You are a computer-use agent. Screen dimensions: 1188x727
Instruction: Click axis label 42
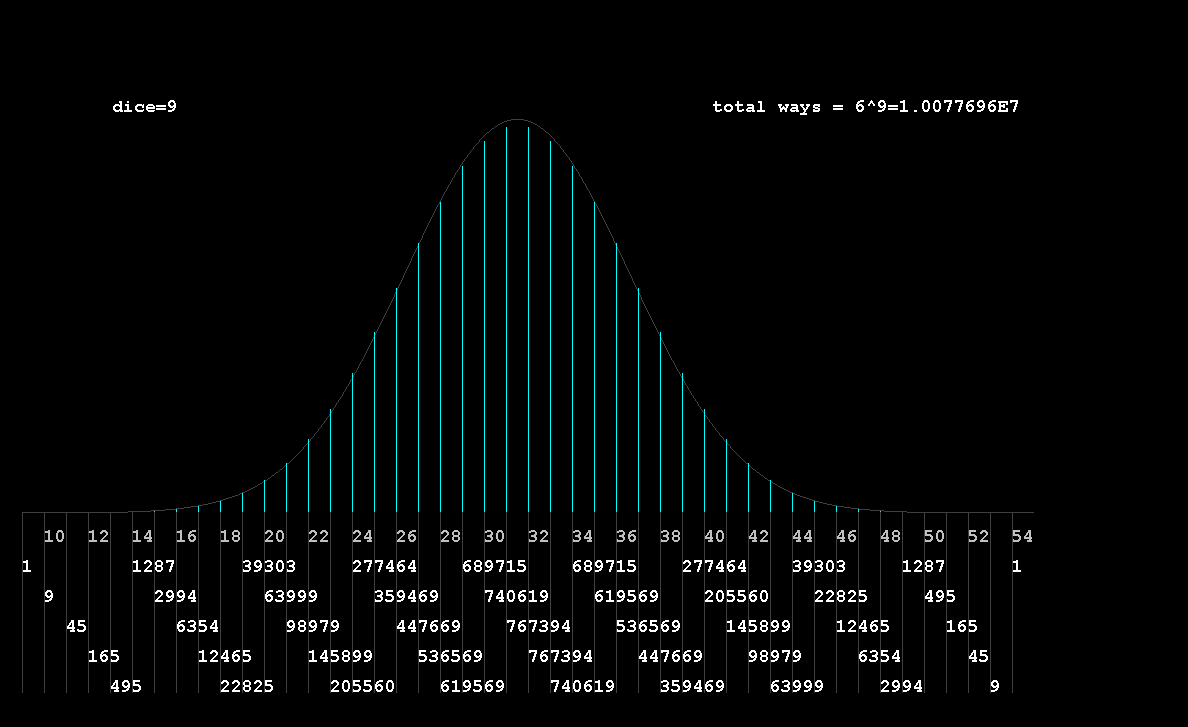click(x=758, y=537)
